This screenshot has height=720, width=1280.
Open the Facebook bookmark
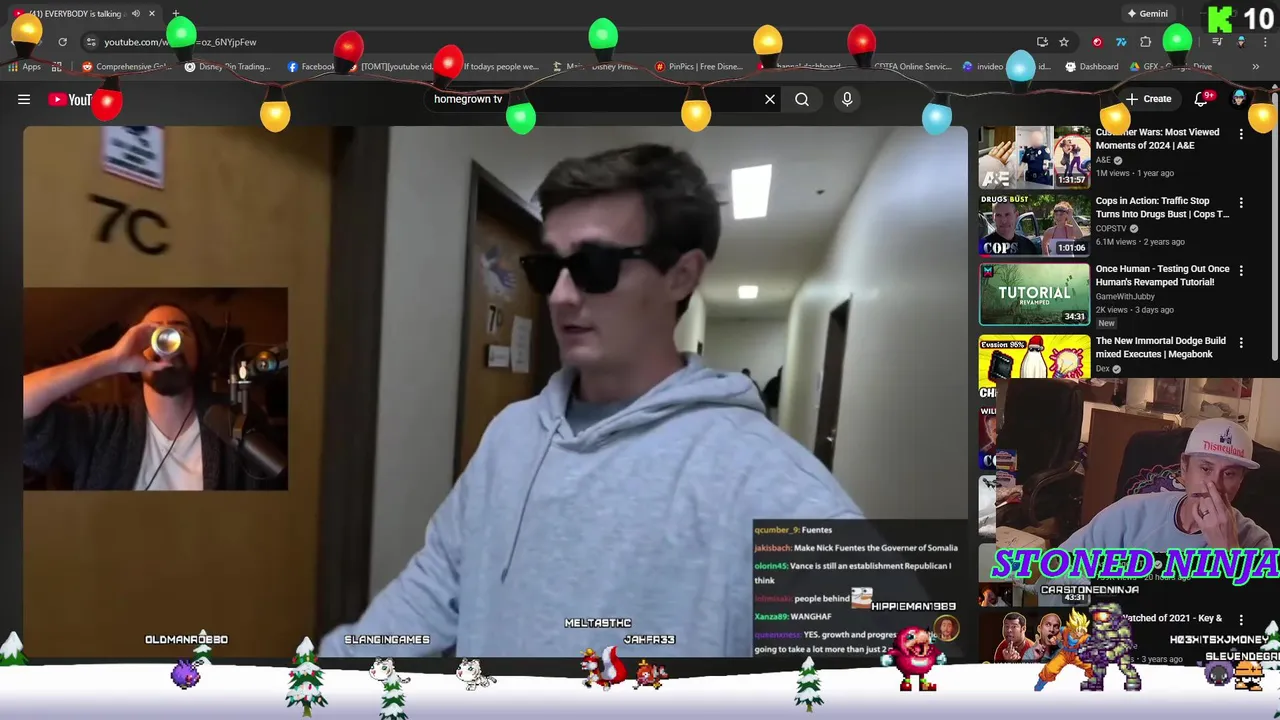click(312, 67)
